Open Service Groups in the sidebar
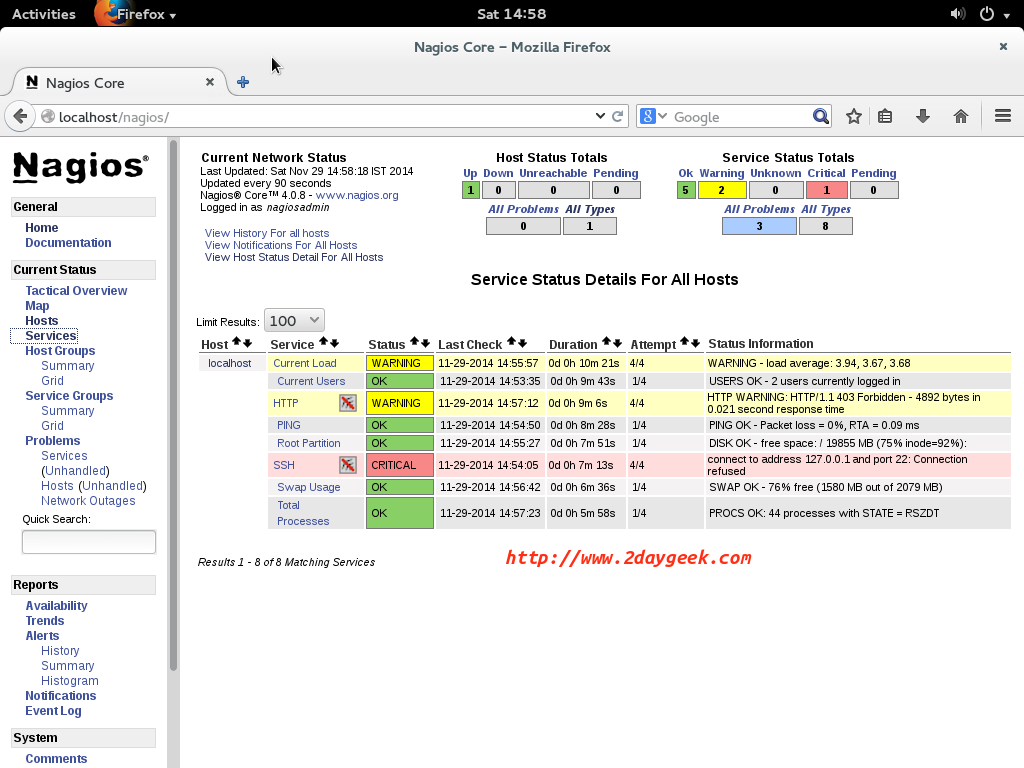The width and height of the screenshot is (1024, 768). point(69,396)
